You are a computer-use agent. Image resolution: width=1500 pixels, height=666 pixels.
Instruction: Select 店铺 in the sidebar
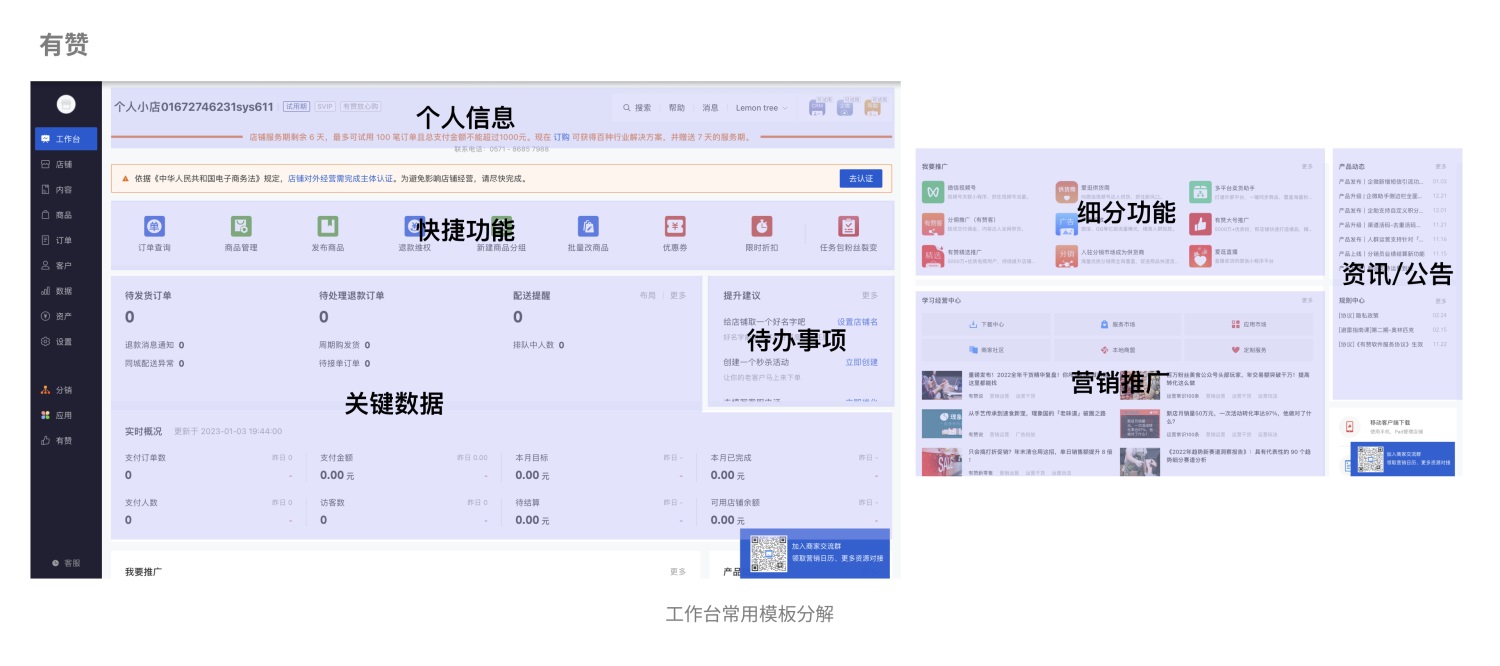[x=56, y=164]
